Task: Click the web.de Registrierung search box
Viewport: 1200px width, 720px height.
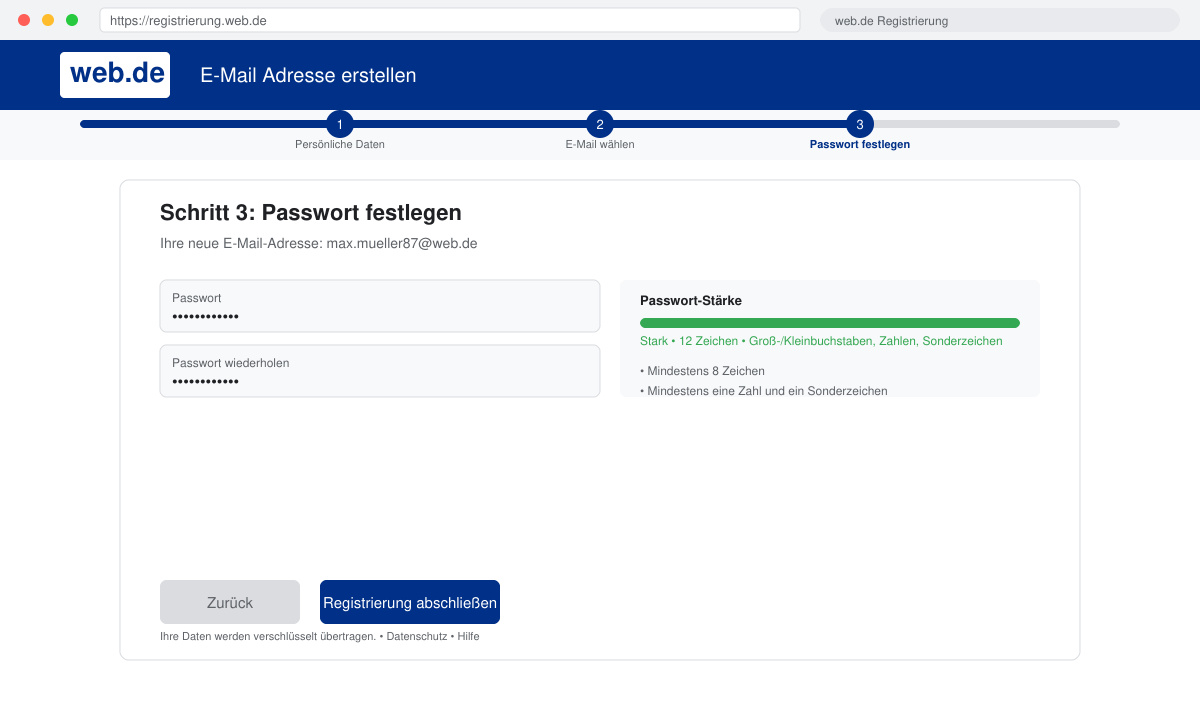Action: point(1000,20)
